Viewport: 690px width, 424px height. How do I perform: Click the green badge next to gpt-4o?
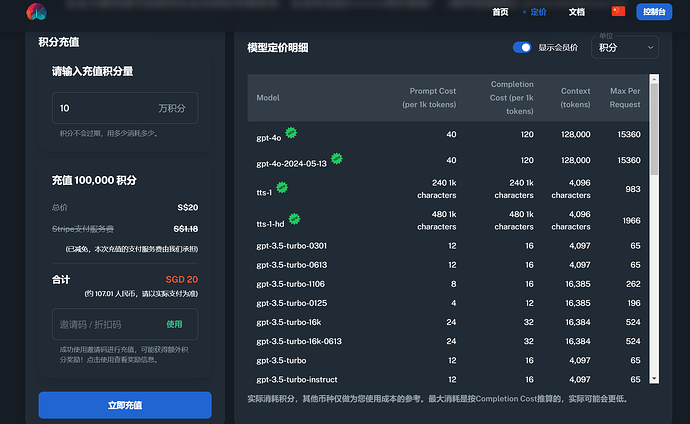[x=291, y=132]
